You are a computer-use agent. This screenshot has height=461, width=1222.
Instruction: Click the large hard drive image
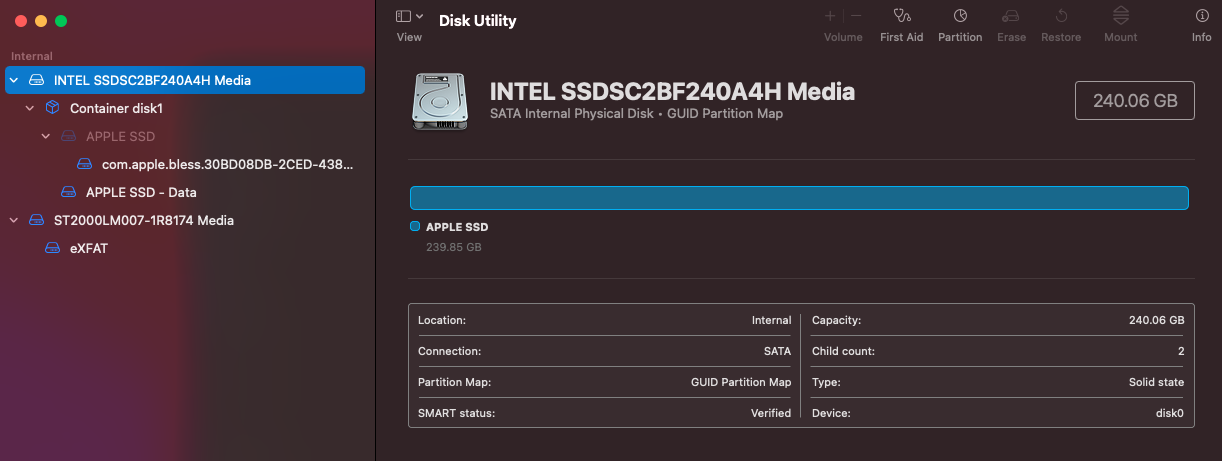coord(440,100)
